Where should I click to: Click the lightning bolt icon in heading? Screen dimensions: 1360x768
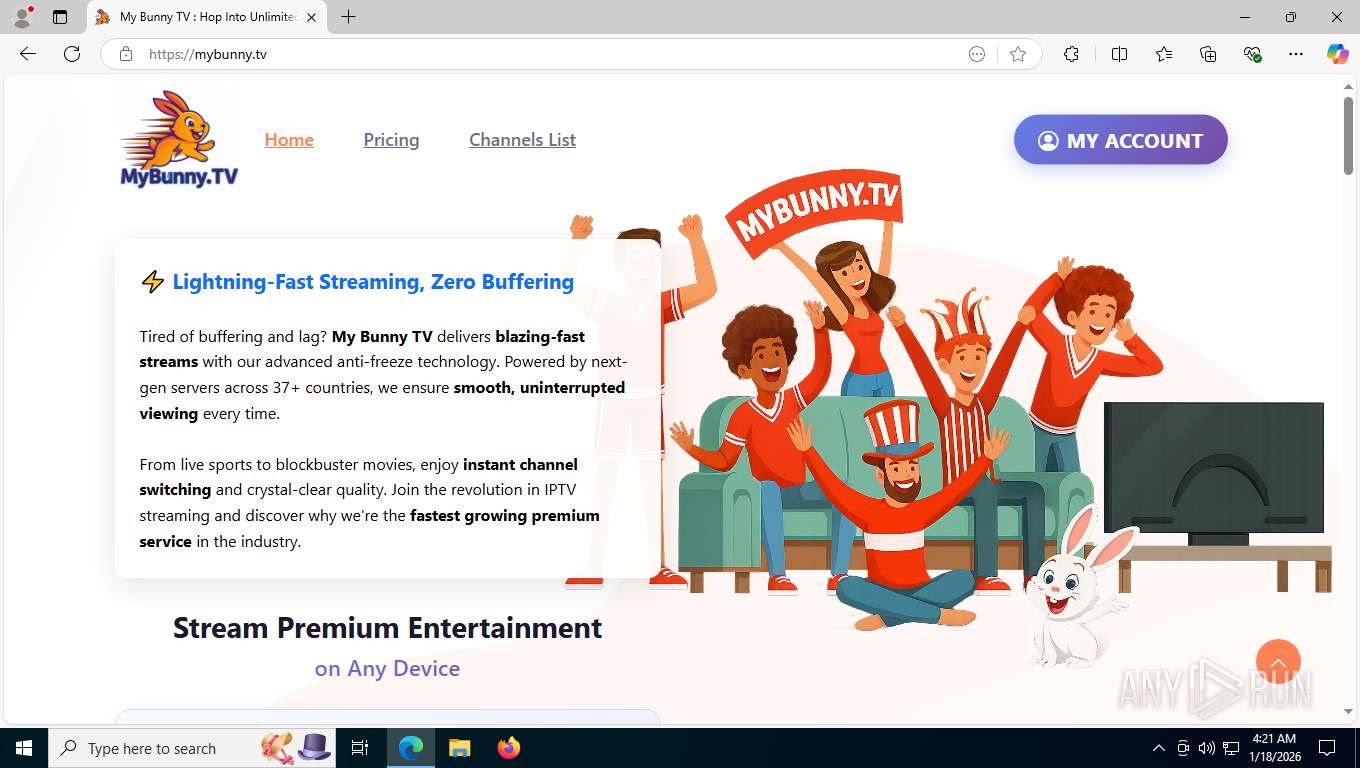point(152,282)
